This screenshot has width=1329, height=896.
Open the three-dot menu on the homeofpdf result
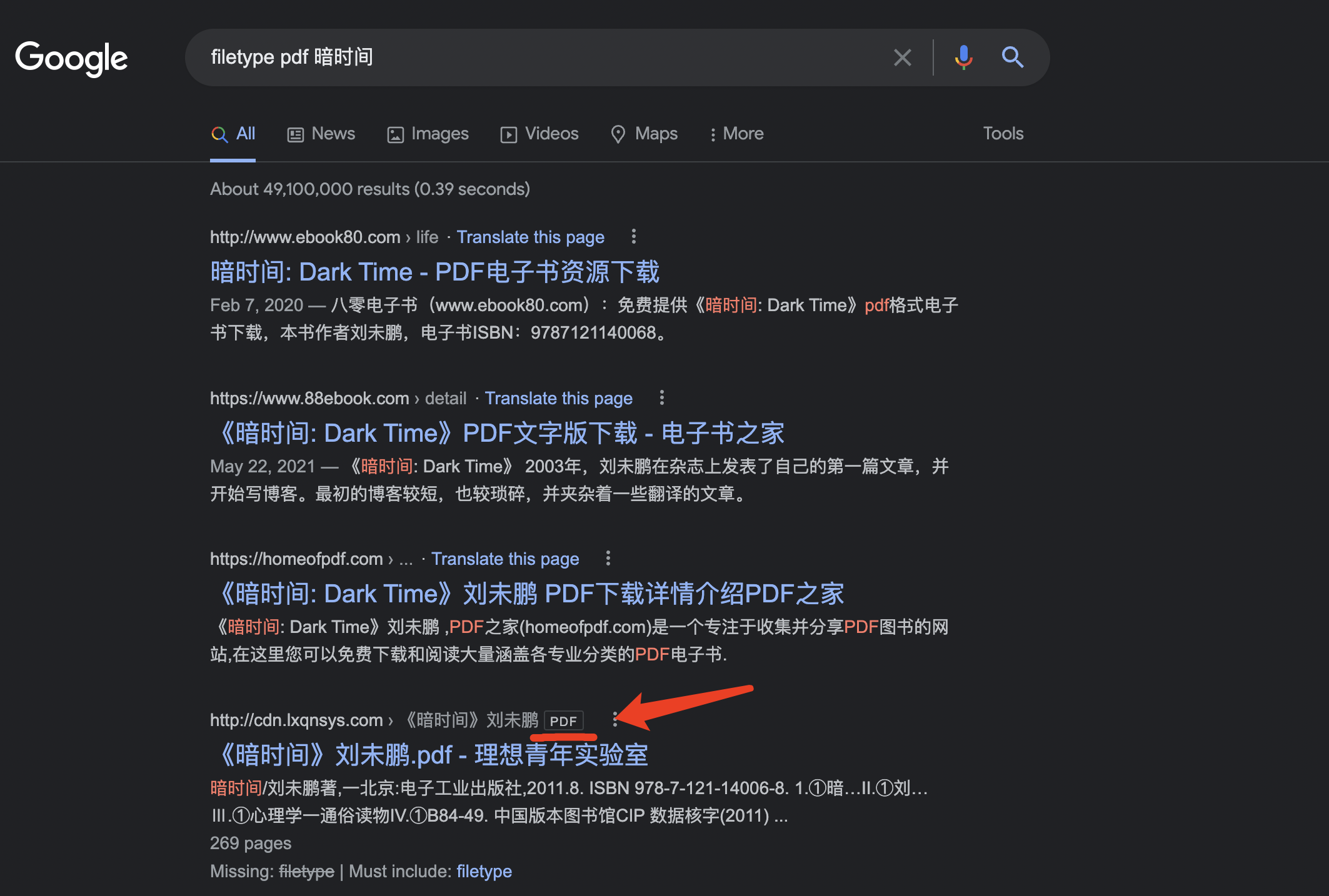click(608, 559)
